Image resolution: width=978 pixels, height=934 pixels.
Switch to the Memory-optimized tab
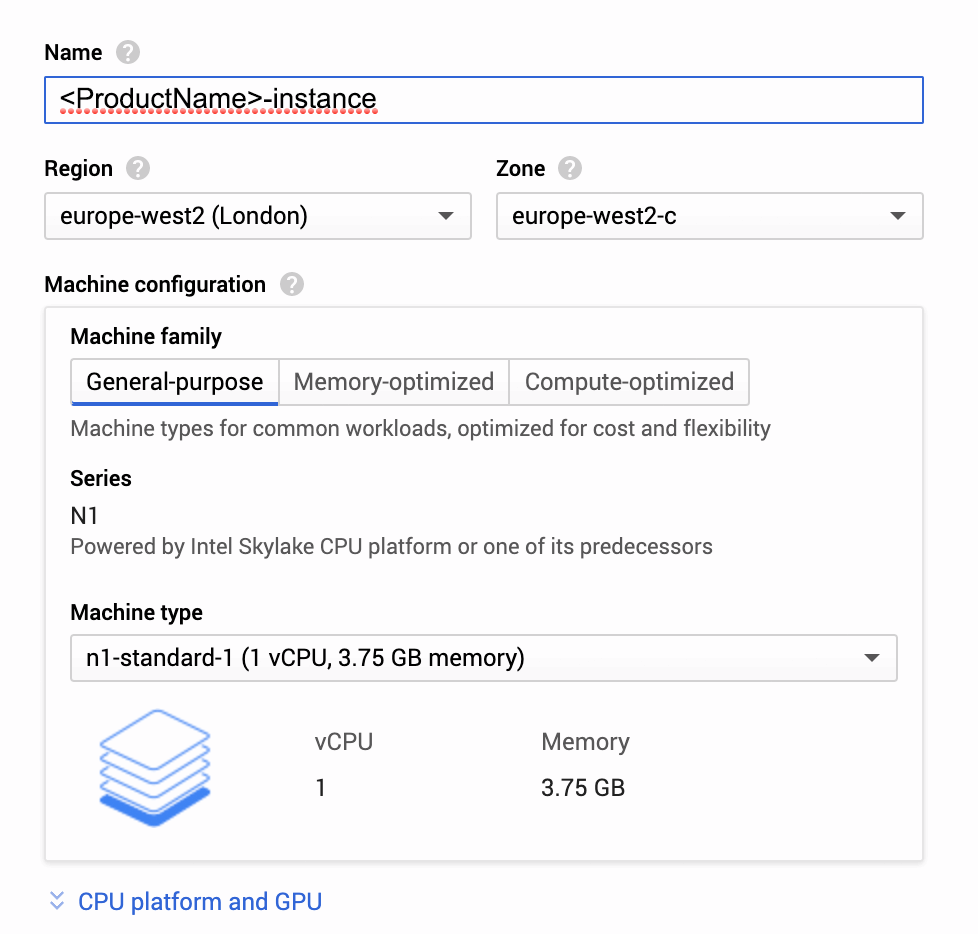pyautogui.click(x=394, y=382)
